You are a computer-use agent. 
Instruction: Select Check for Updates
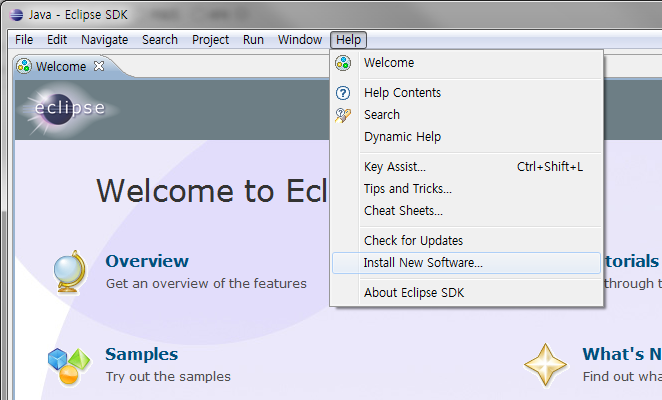click(x=466, y=240)
